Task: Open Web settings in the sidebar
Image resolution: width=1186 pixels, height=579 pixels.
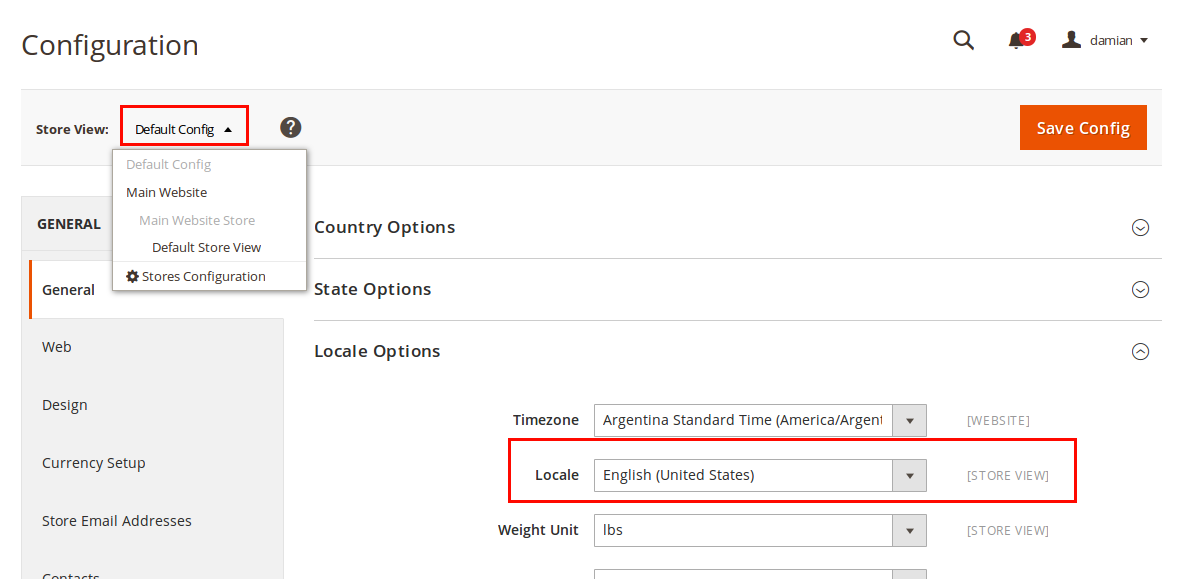Action: (x=56, y=346)
